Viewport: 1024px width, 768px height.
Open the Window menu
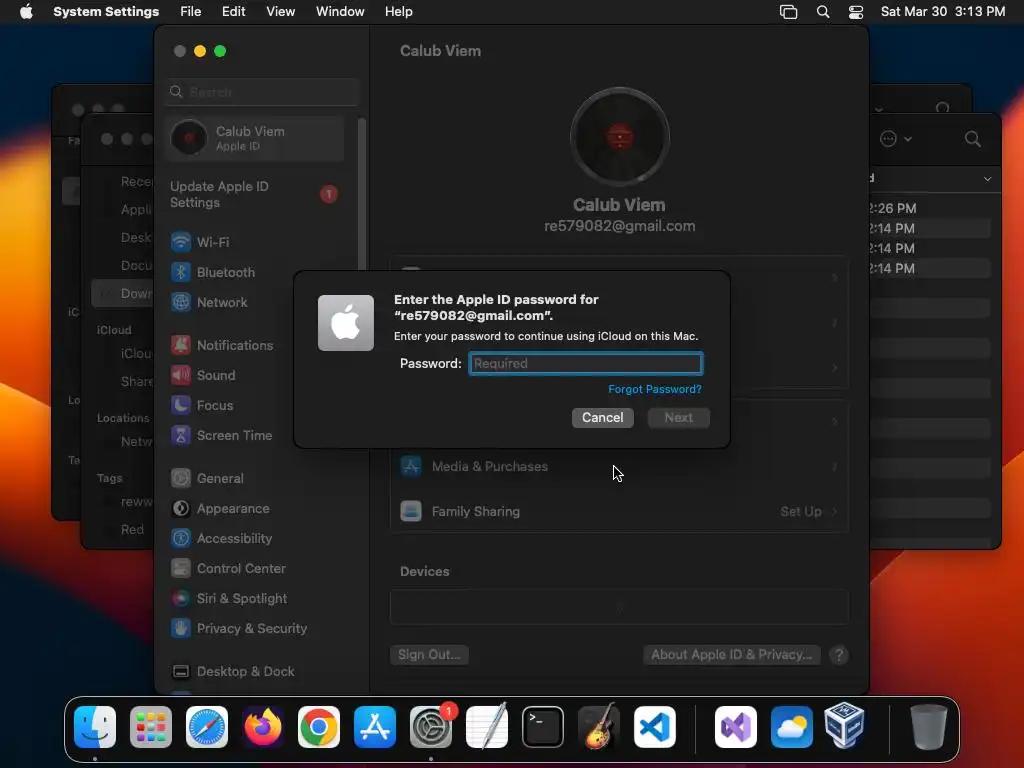(x=340, y=12)
